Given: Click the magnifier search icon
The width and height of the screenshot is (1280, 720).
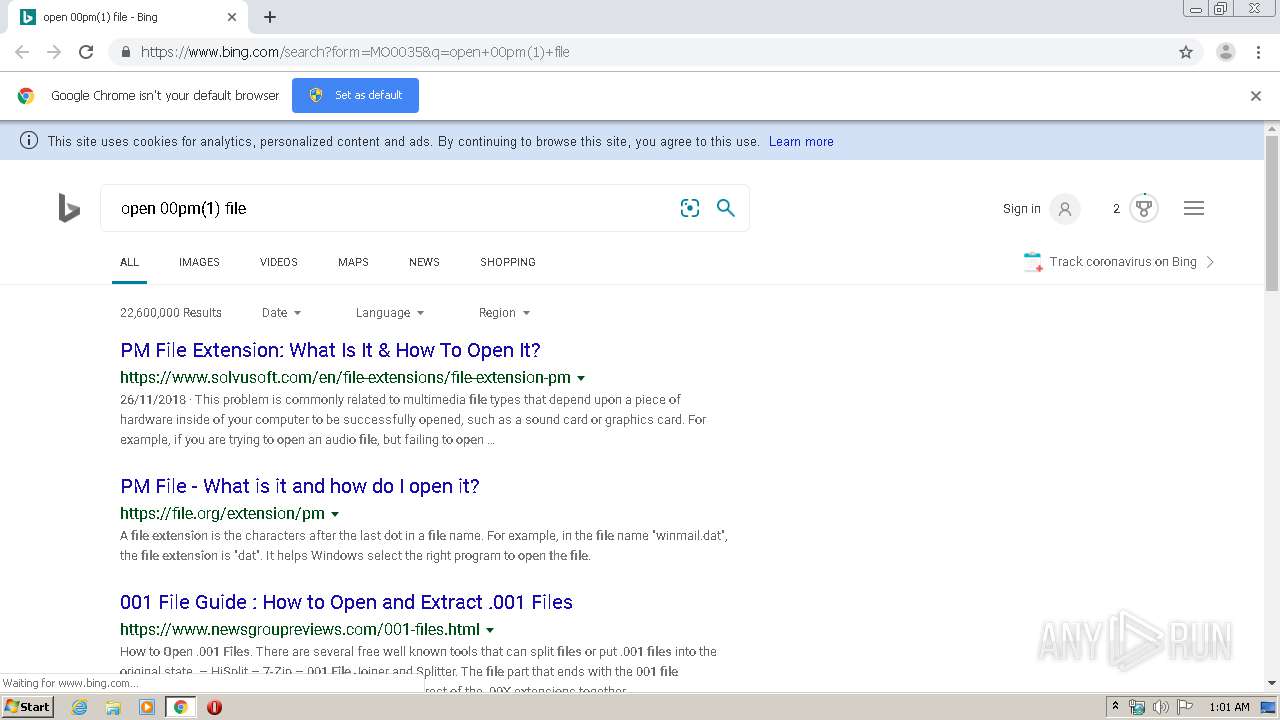Looking at the screenshot, I should click(726, 208).
